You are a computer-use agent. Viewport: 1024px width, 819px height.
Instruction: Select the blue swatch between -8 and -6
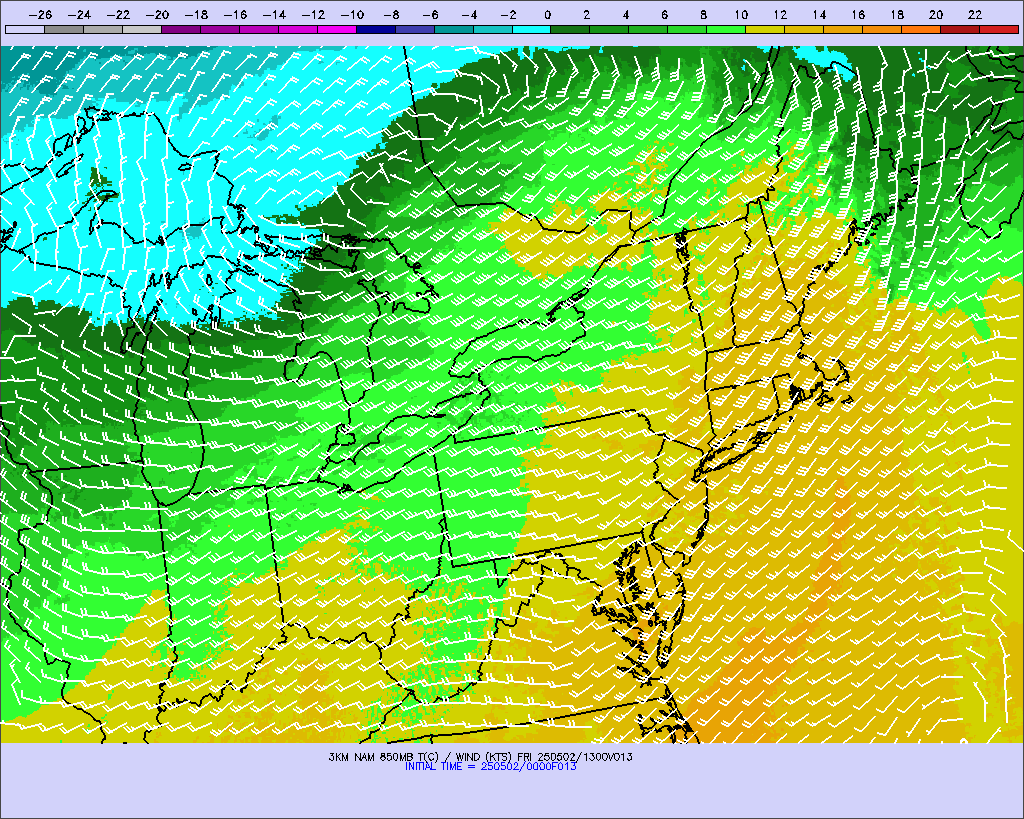pyautogui.click(x=415, y=29)
